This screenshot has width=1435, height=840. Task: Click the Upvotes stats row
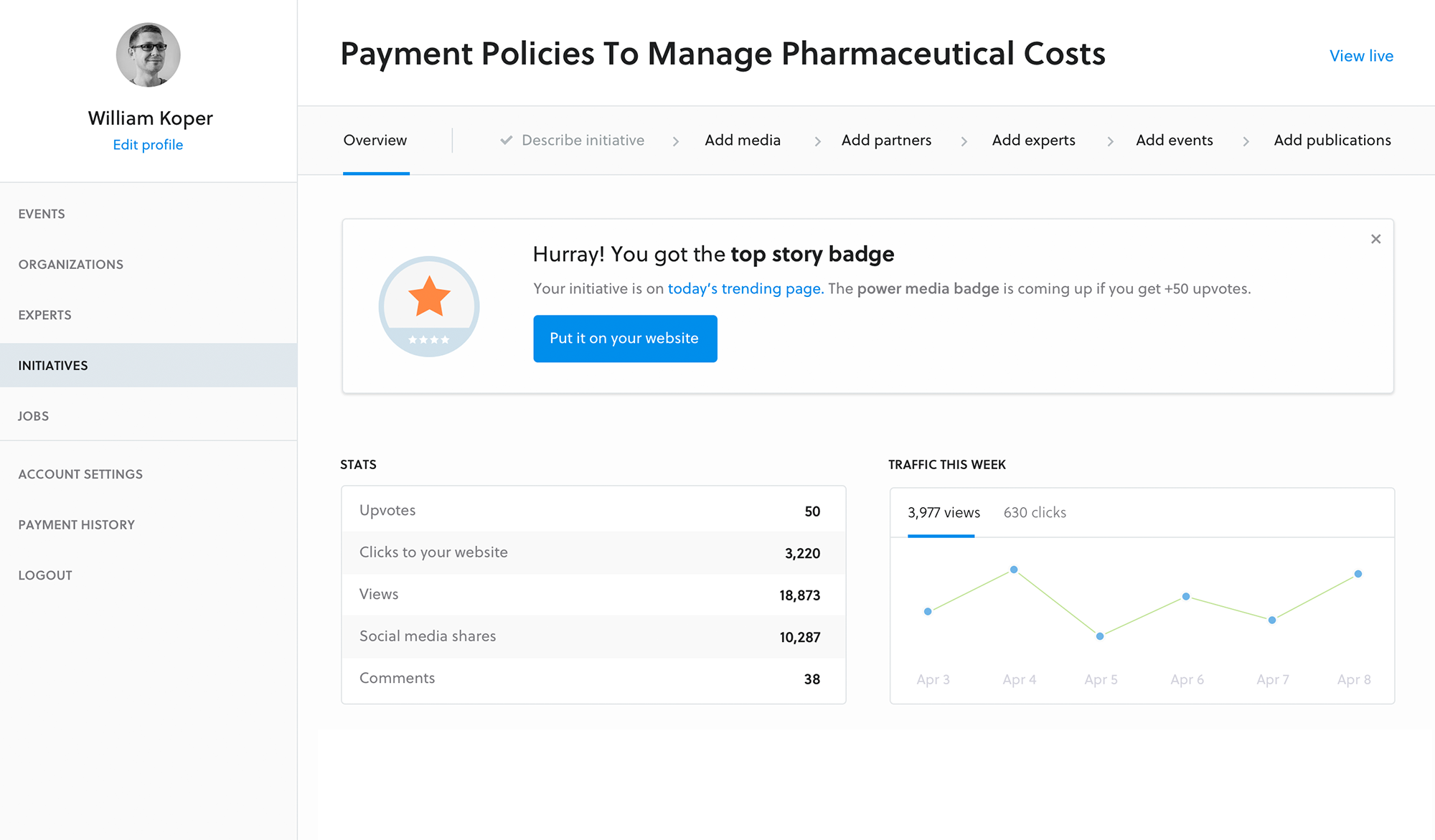pyautogui.click(x=593, y=510)
